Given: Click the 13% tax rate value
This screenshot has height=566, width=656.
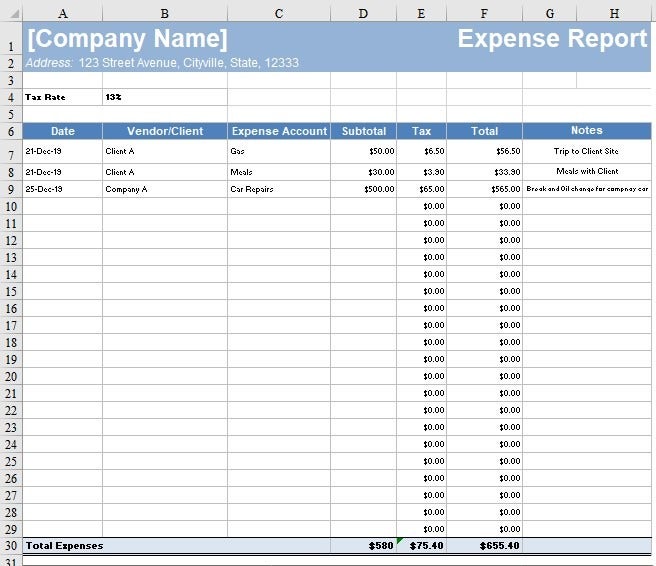Looking at the screenshot, I should pyautogui.click(x=114, y=98).
